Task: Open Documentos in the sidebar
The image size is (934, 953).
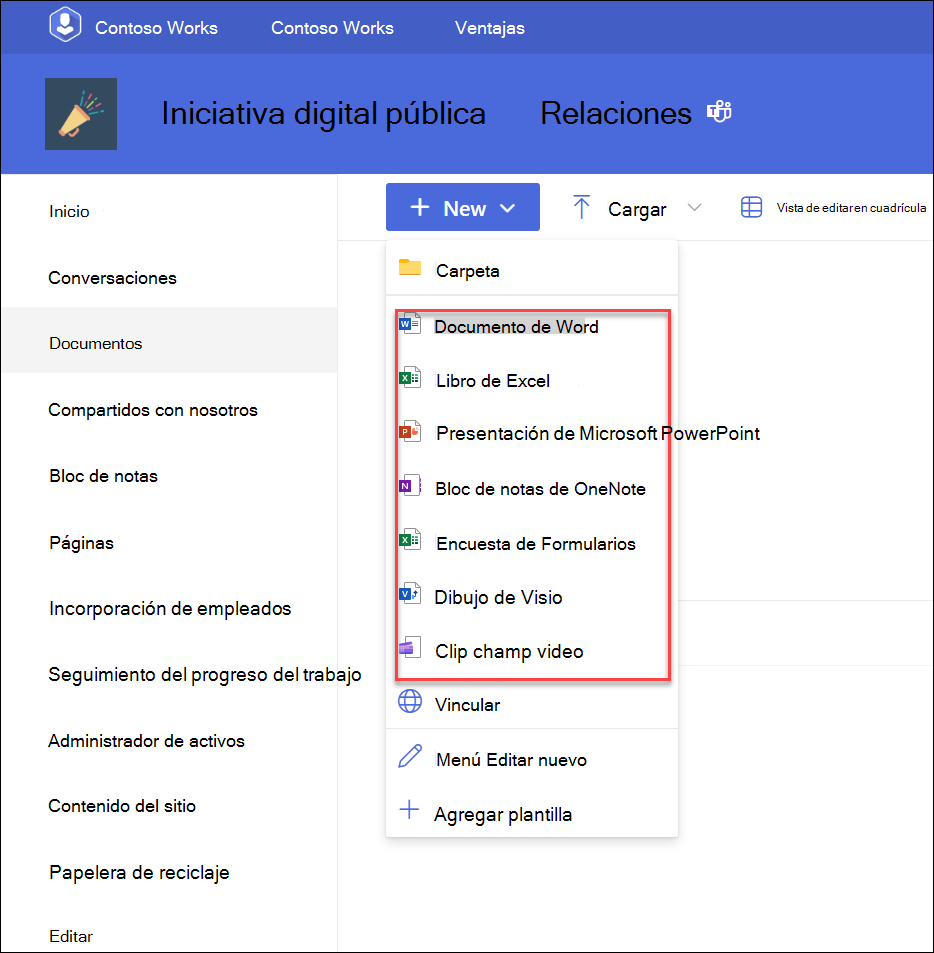Action: point(95,343)
